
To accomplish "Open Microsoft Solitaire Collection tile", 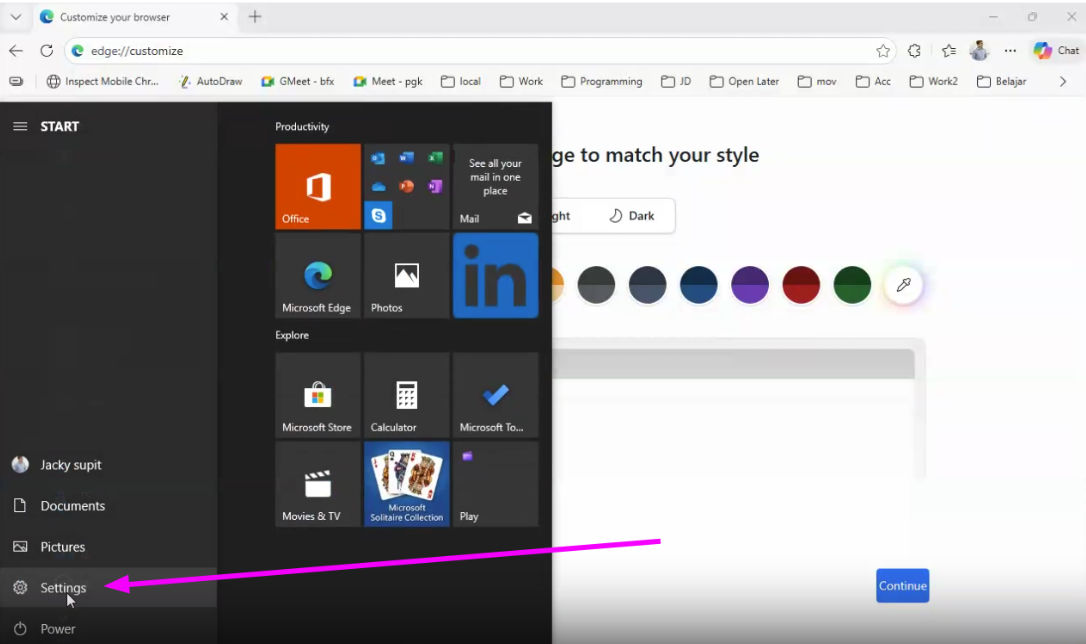I will [x=406, y=484].
